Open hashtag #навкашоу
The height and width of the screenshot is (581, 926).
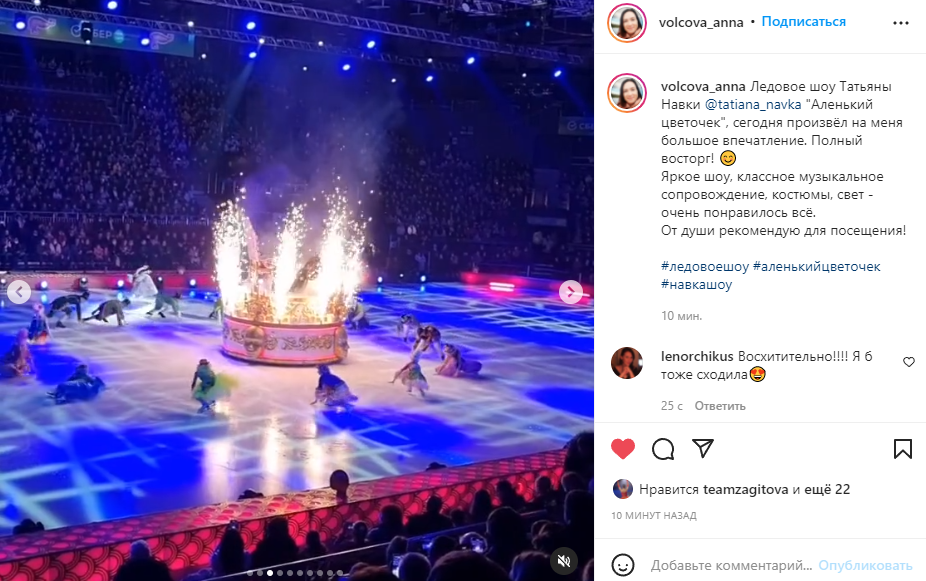(x=696, y=284)
